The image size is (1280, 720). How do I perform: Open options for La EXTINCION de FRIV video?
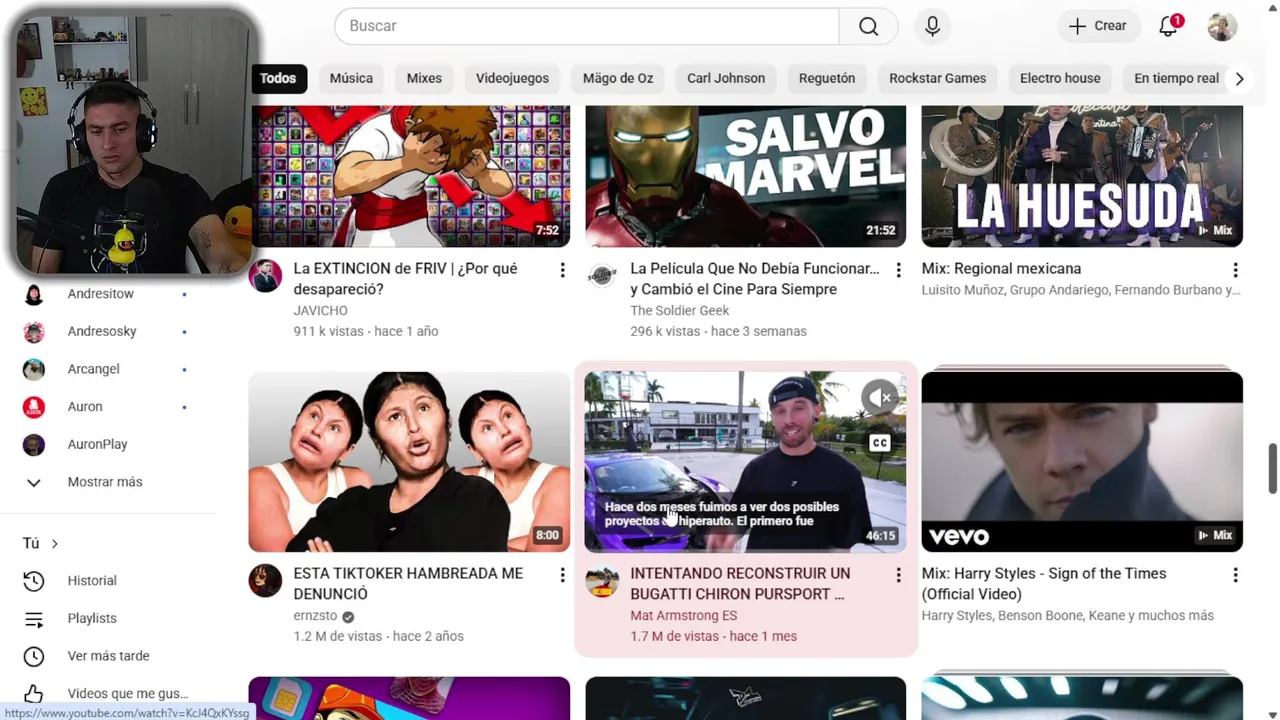(562, 270)
